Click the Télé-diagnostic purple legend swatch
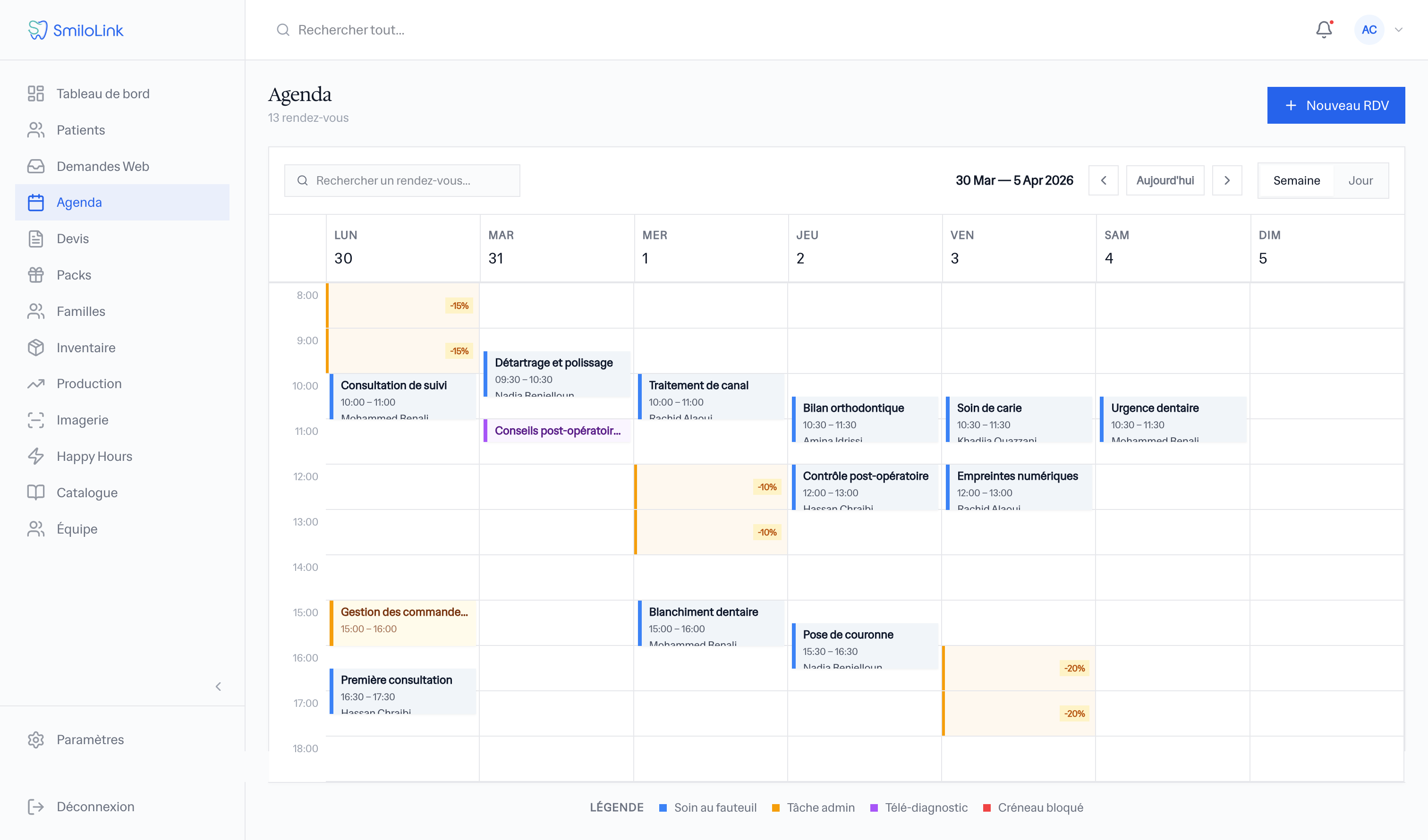1428x840 pixels. (x=874, y=808)
